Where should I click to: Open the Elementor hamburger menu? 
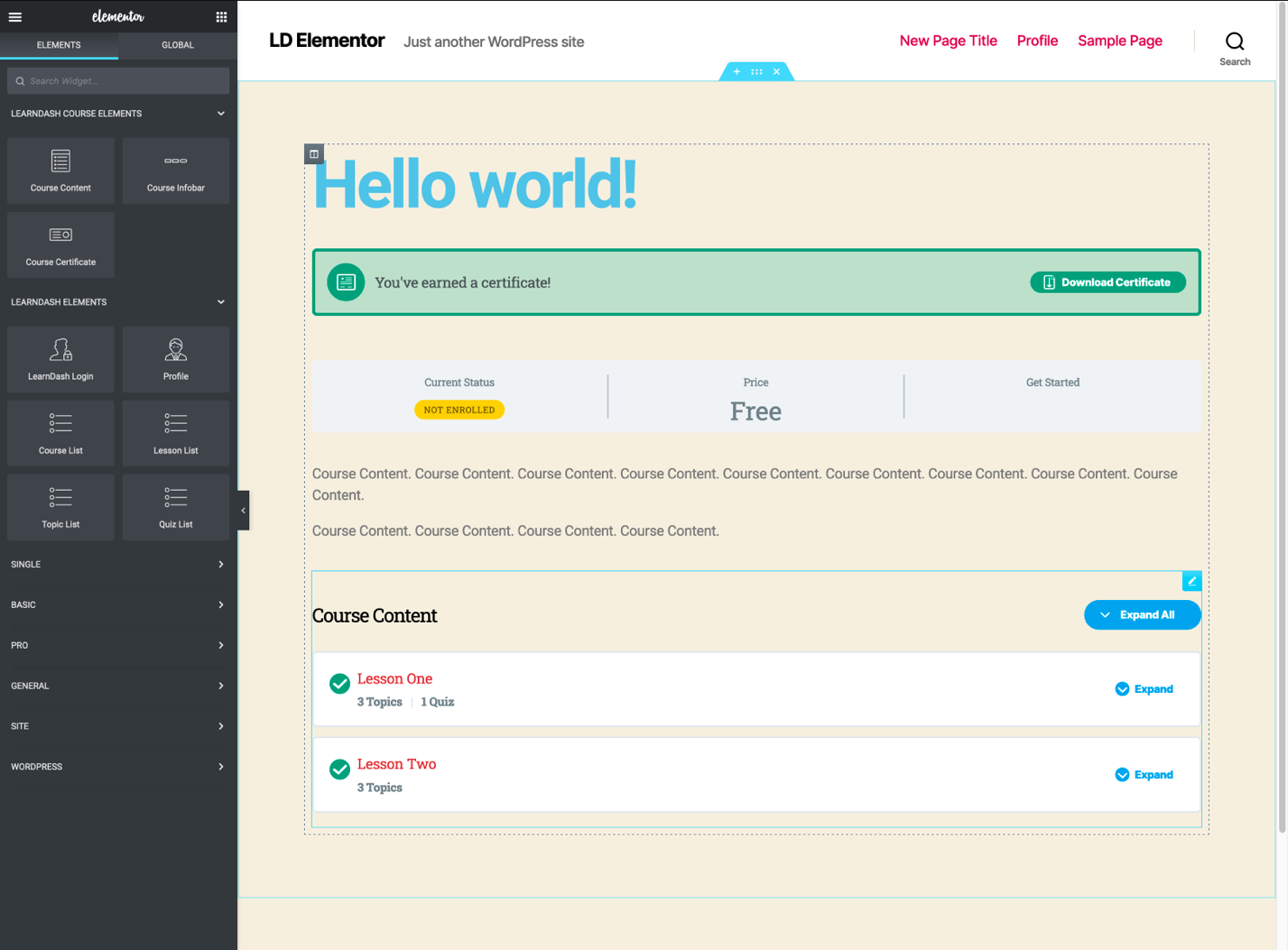pos(15,17)
